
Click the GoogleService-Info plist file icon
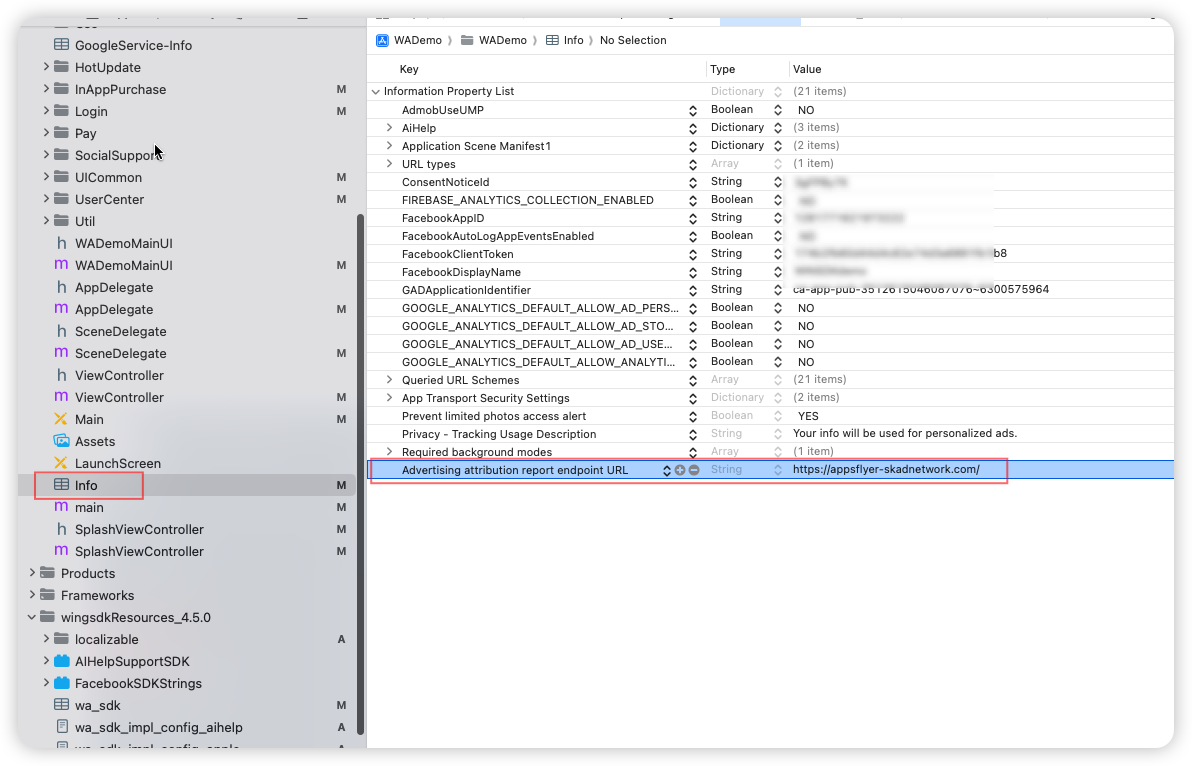(61, 45)
